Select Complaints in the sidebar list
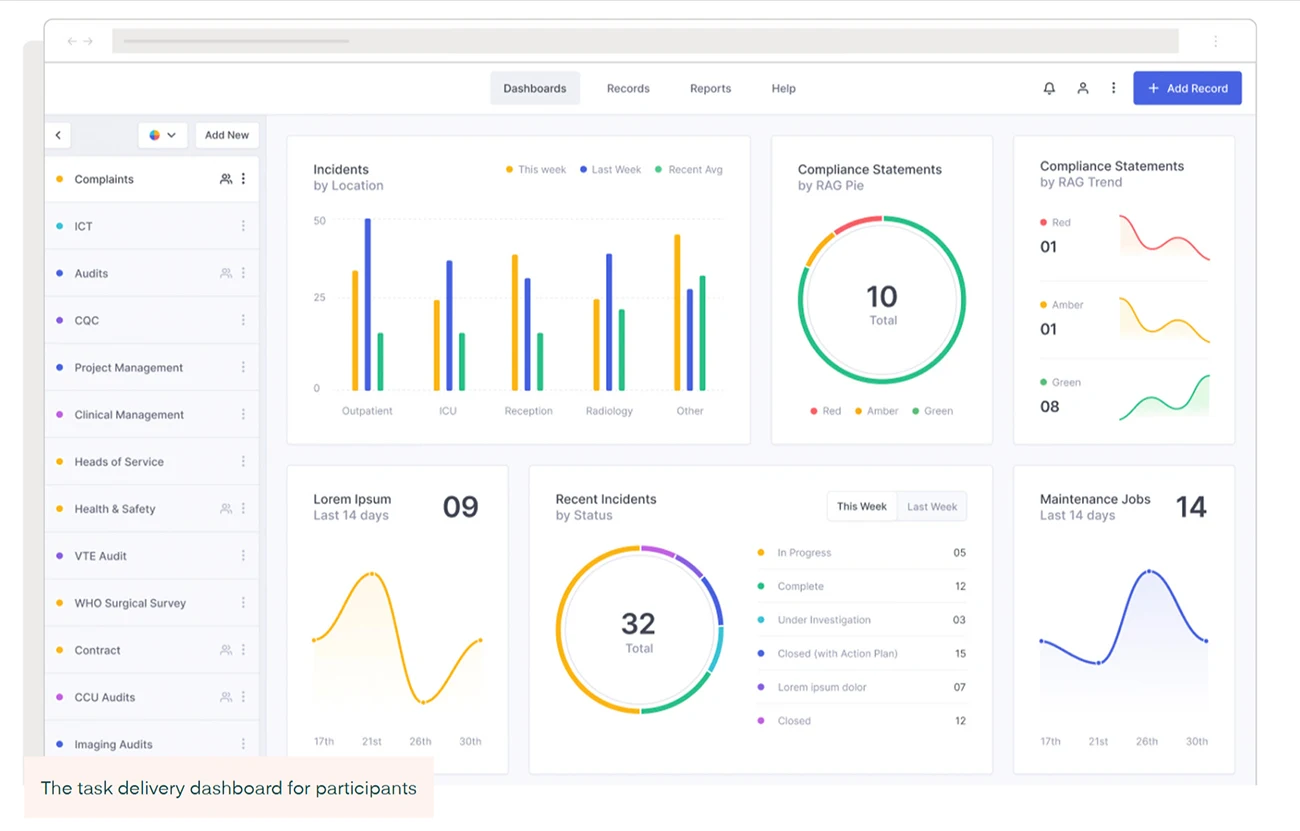Image resolution: width=1300 pixels, height=831 pixels. (152, 179)
